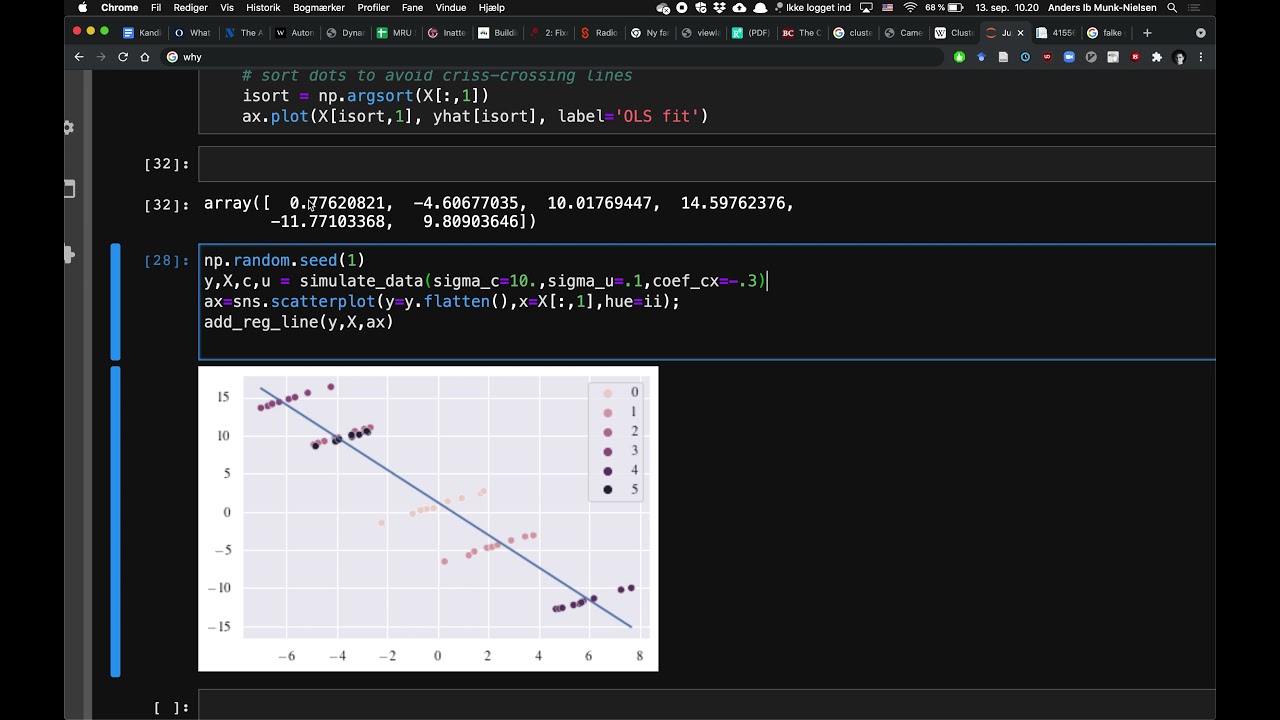This screenshot has height=720, width=1280.
Task: Switch to the 'Radio' tab
Action: pyautogui.click(x=599, y=33)
